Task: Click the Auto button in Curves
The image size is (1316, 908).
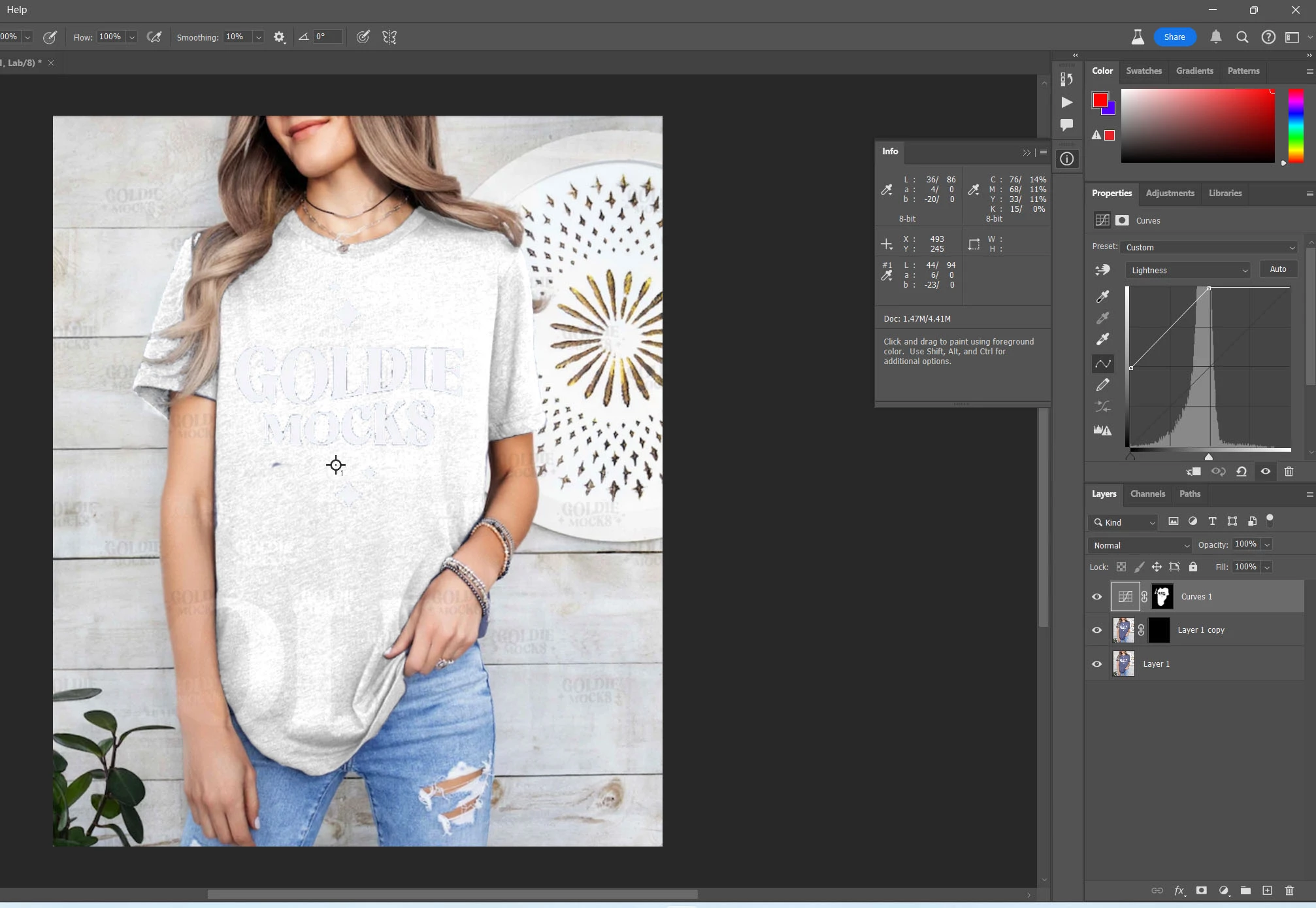Action: (1277, 269)
